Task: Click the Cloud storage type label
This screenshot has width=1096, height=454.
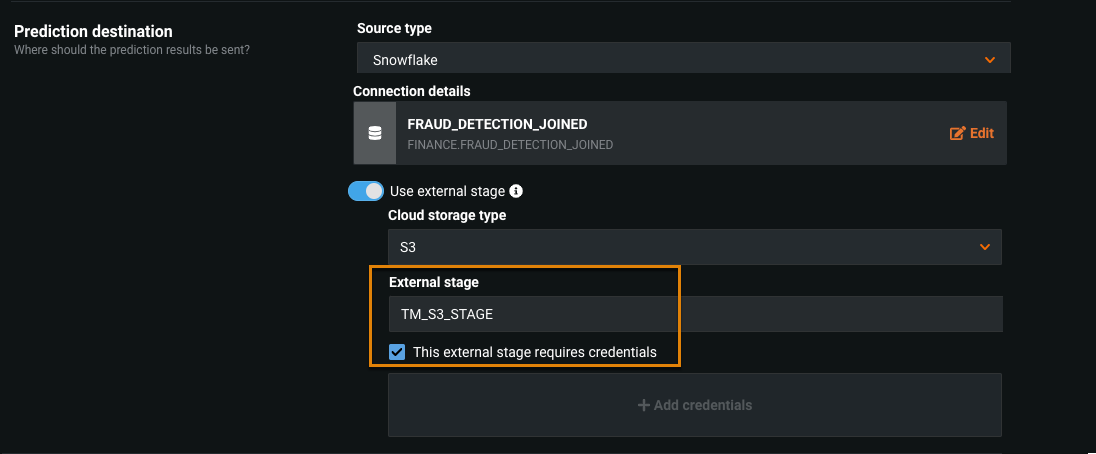Action: 447,215
